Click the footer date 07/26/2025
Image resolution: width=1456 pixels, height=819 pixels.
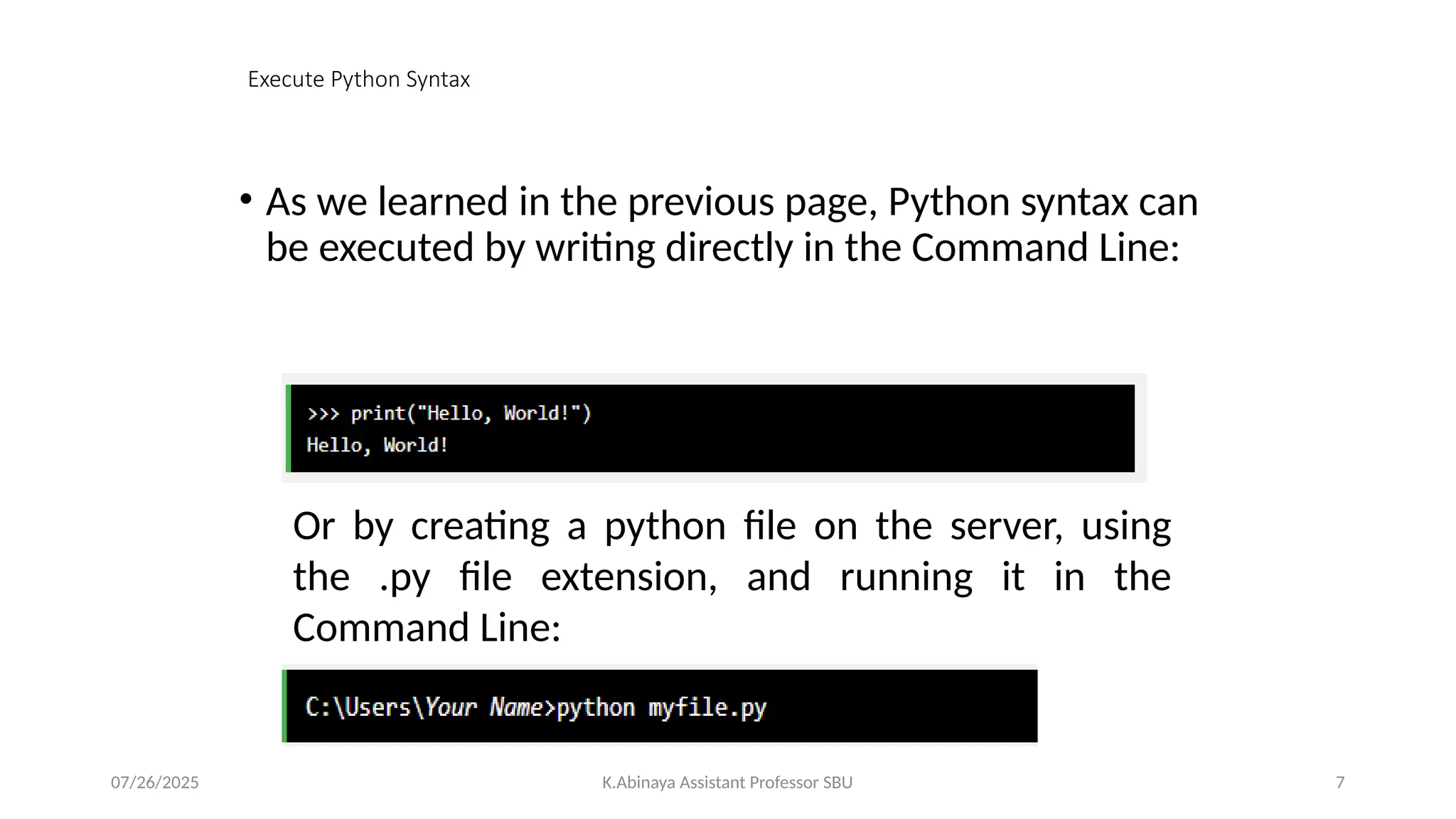pos(154,783)
